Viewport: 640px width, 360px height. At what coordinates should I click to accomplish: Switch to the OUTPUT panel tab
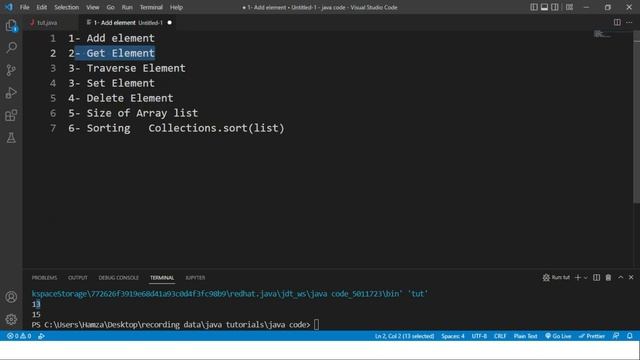[x=78, y=278]
